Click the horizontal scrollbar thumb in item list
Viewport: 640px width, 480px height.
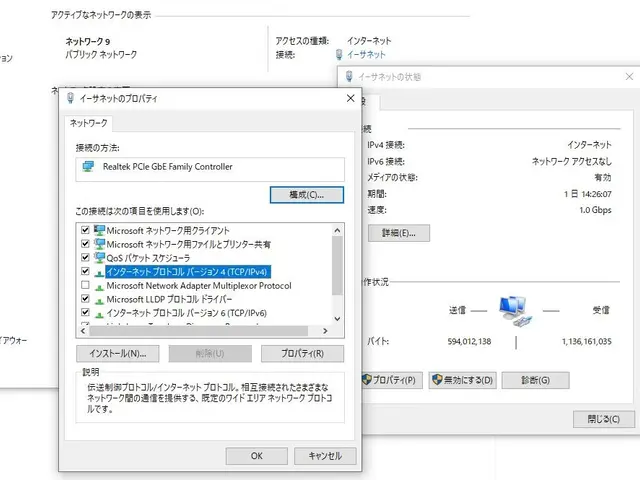tap(198, 331)
